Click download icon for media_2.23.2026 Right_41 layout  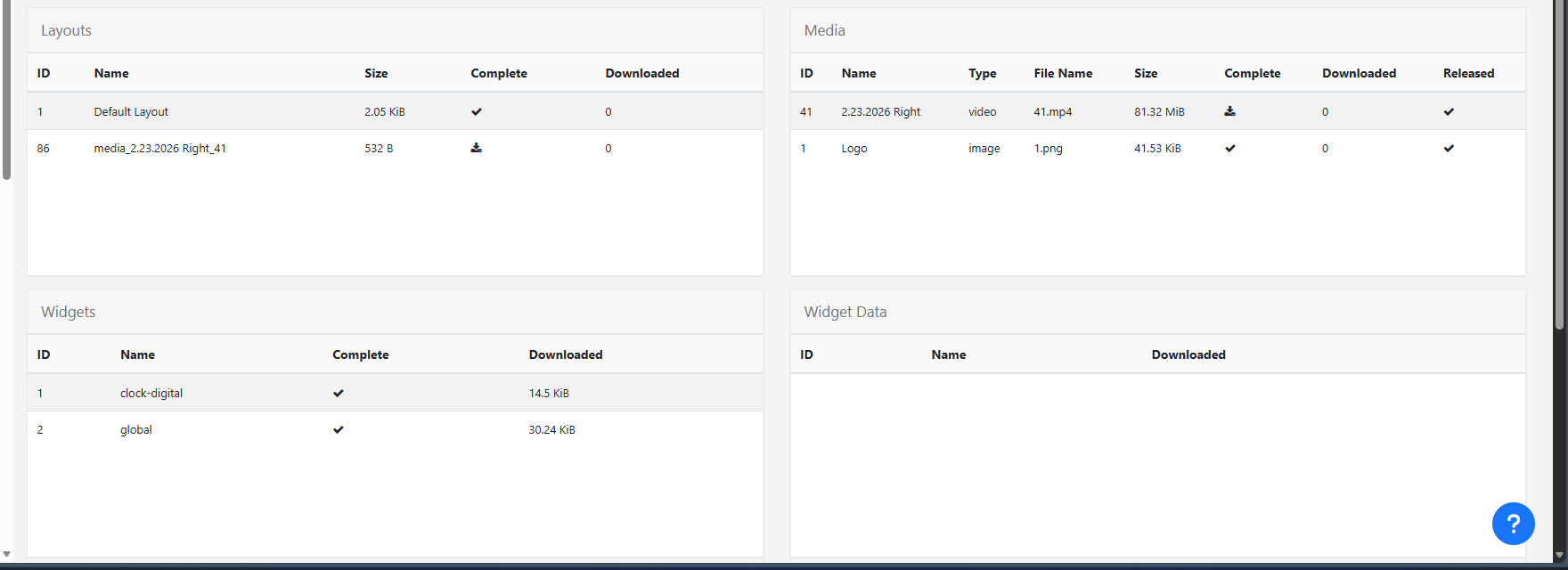(x=477, y=148)
